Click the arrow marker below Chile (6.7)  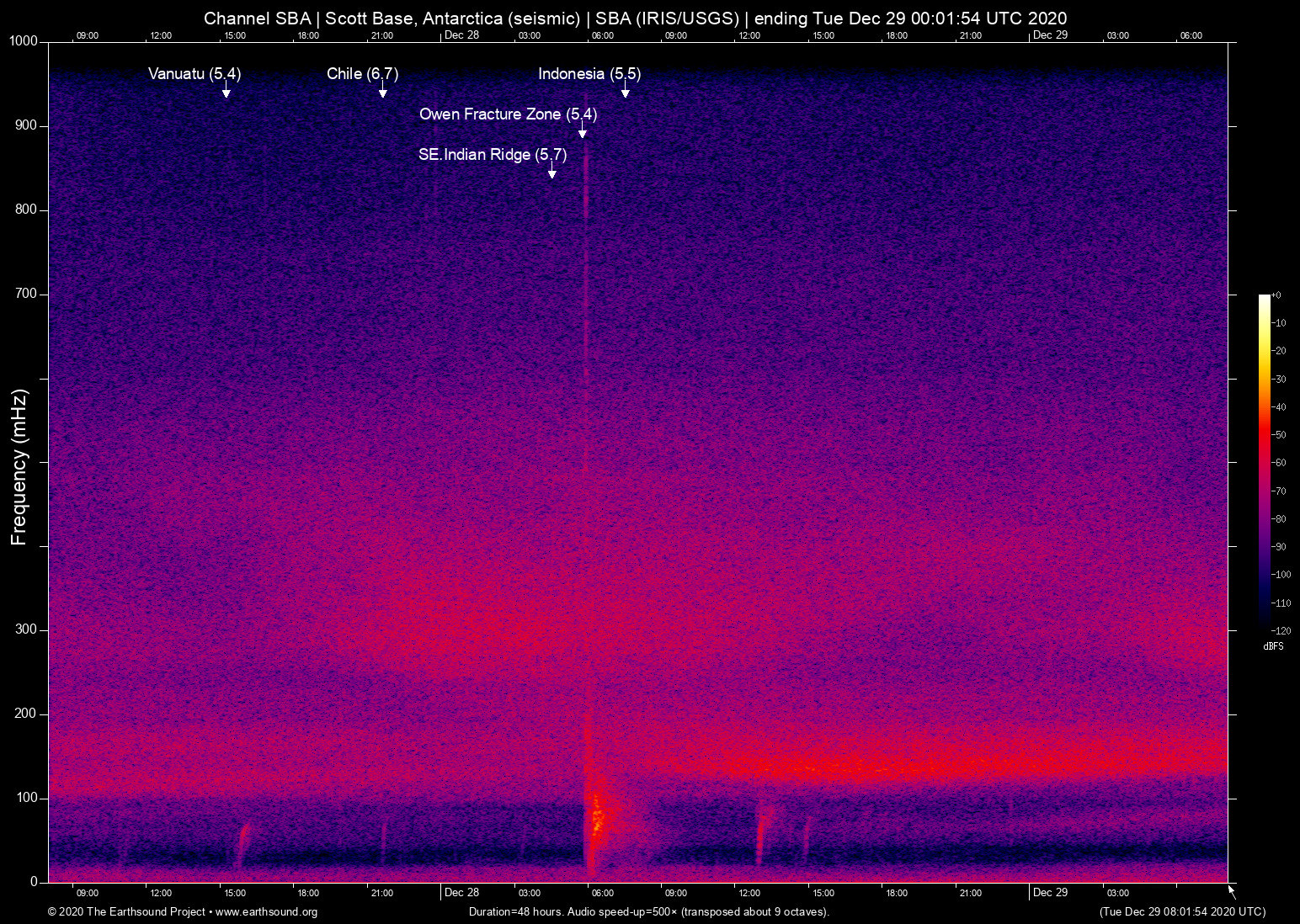[x=382, y=91]
